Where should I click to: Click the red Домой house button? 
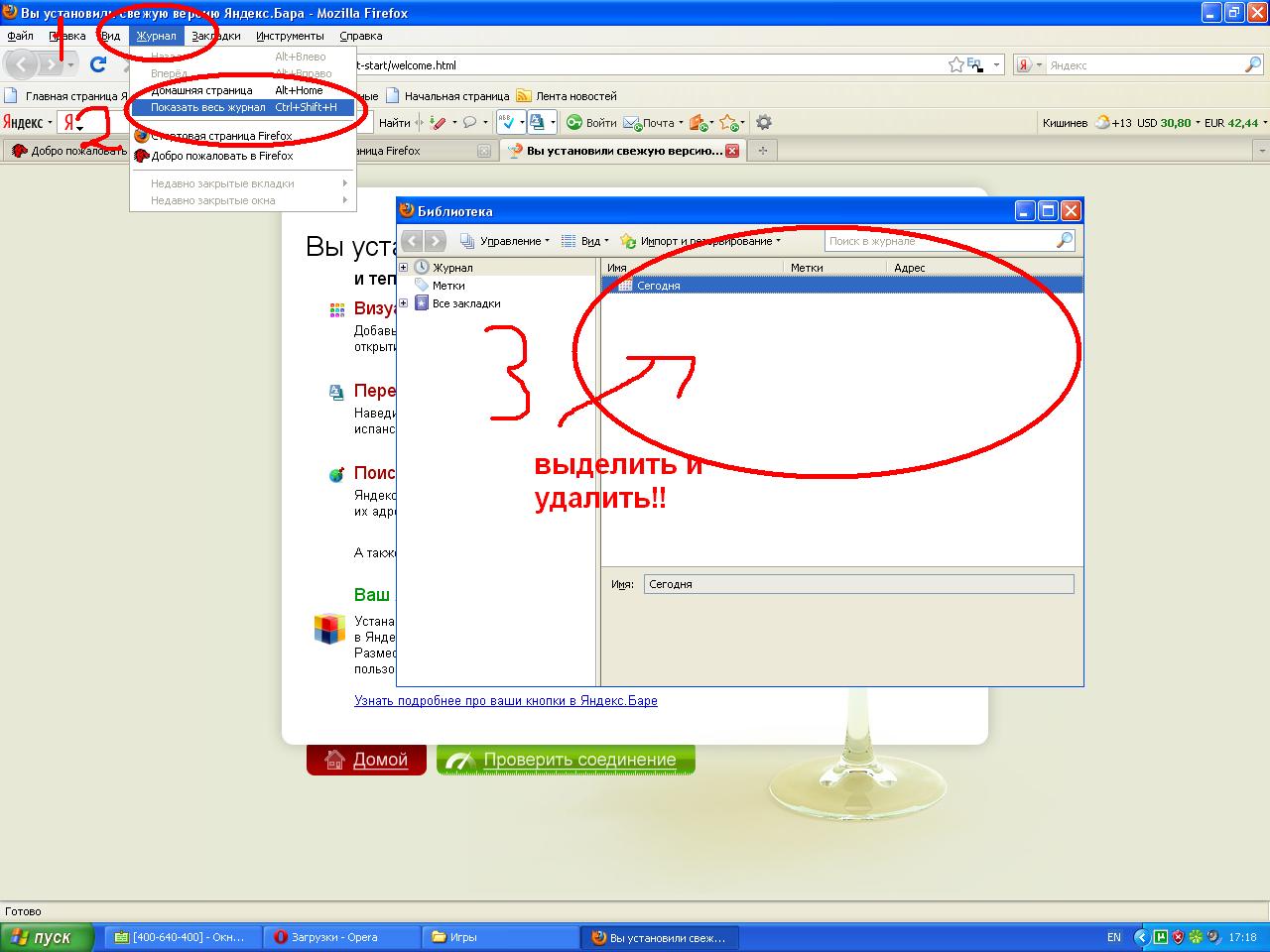(x=366, y=760)
